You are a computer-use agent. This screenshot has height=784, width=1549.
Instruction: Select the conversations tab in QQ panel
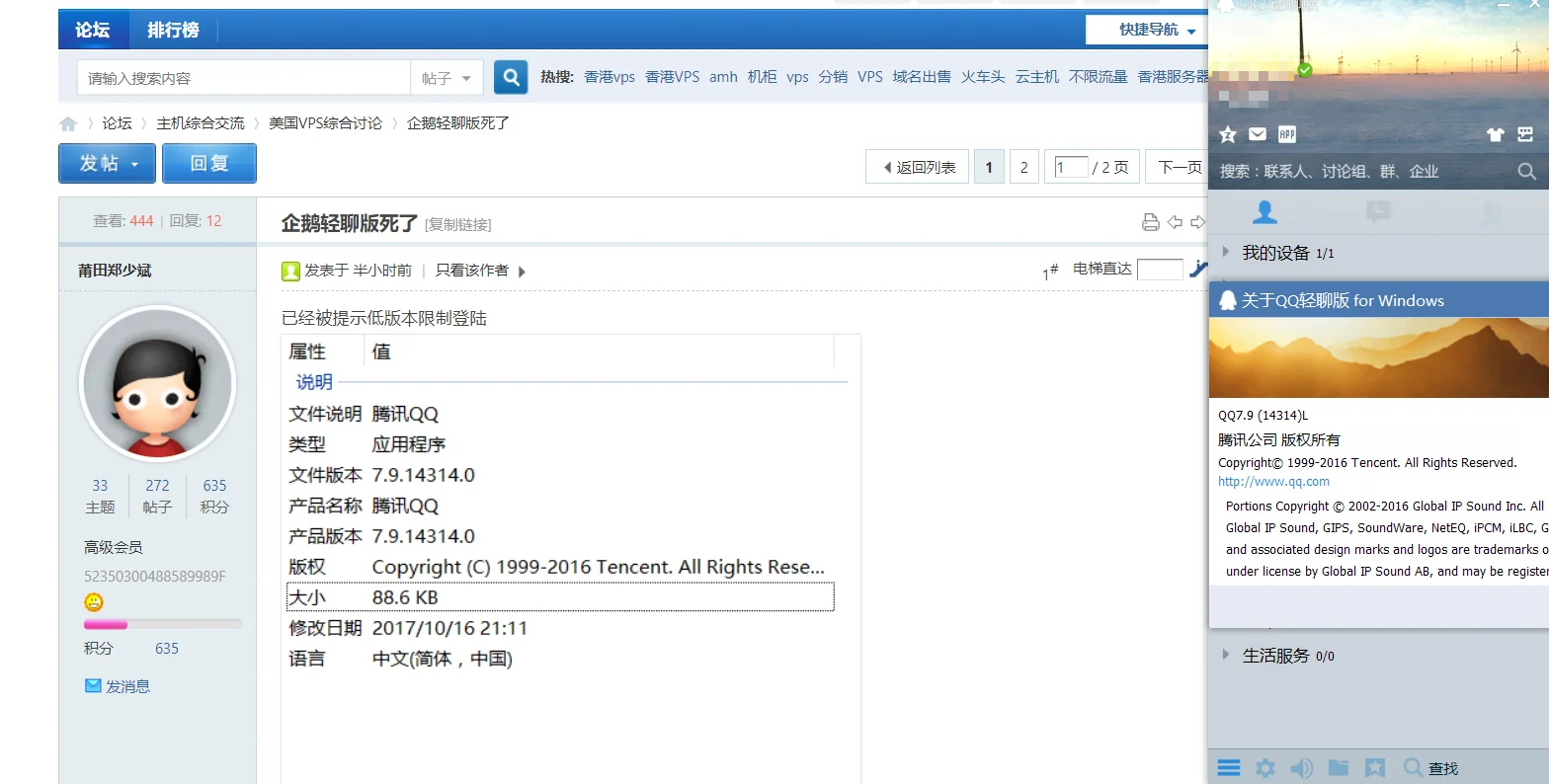click(1378, 210)
